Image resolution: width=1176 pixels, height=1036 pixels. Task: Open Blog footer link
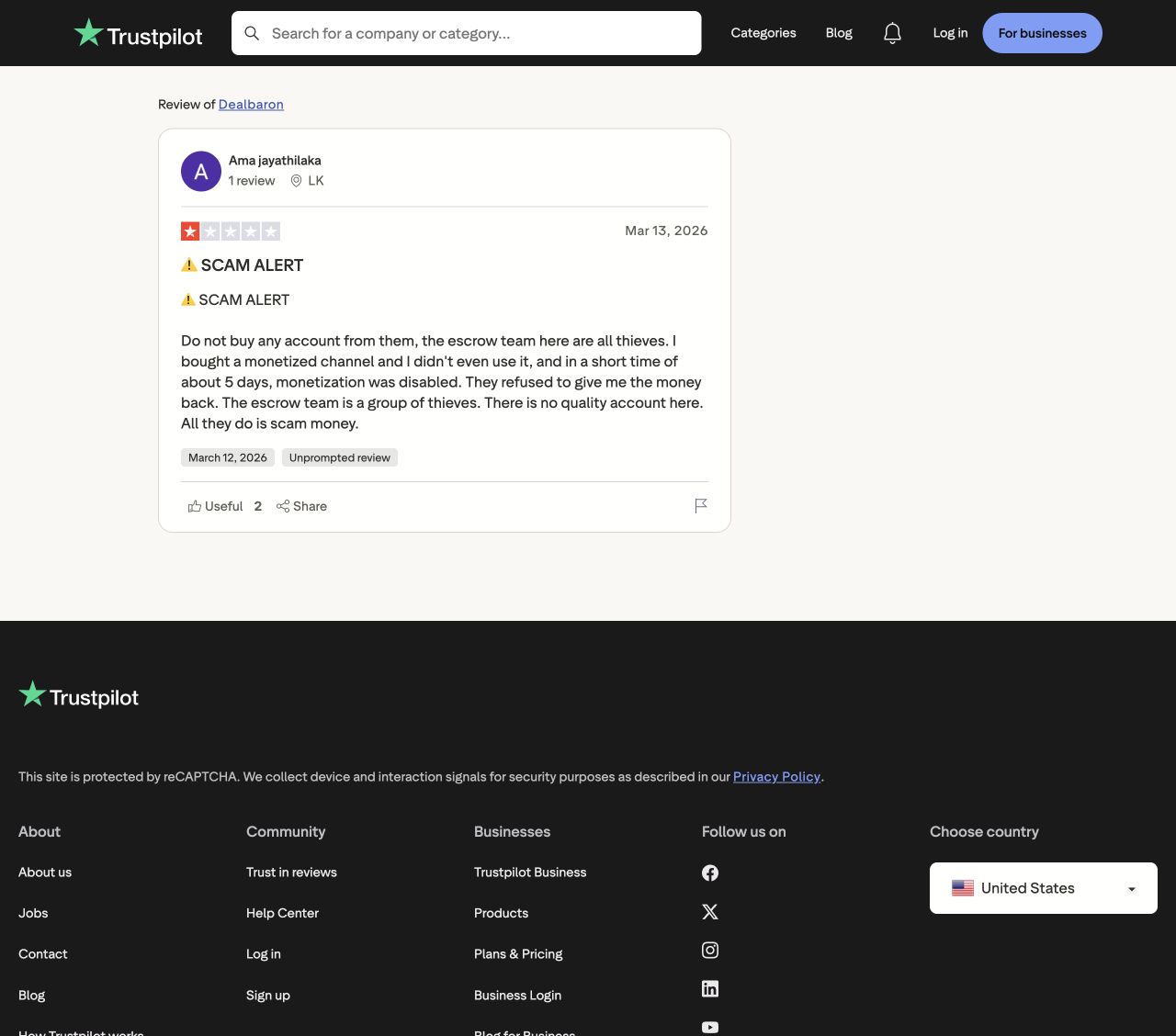tap(31, 996)
